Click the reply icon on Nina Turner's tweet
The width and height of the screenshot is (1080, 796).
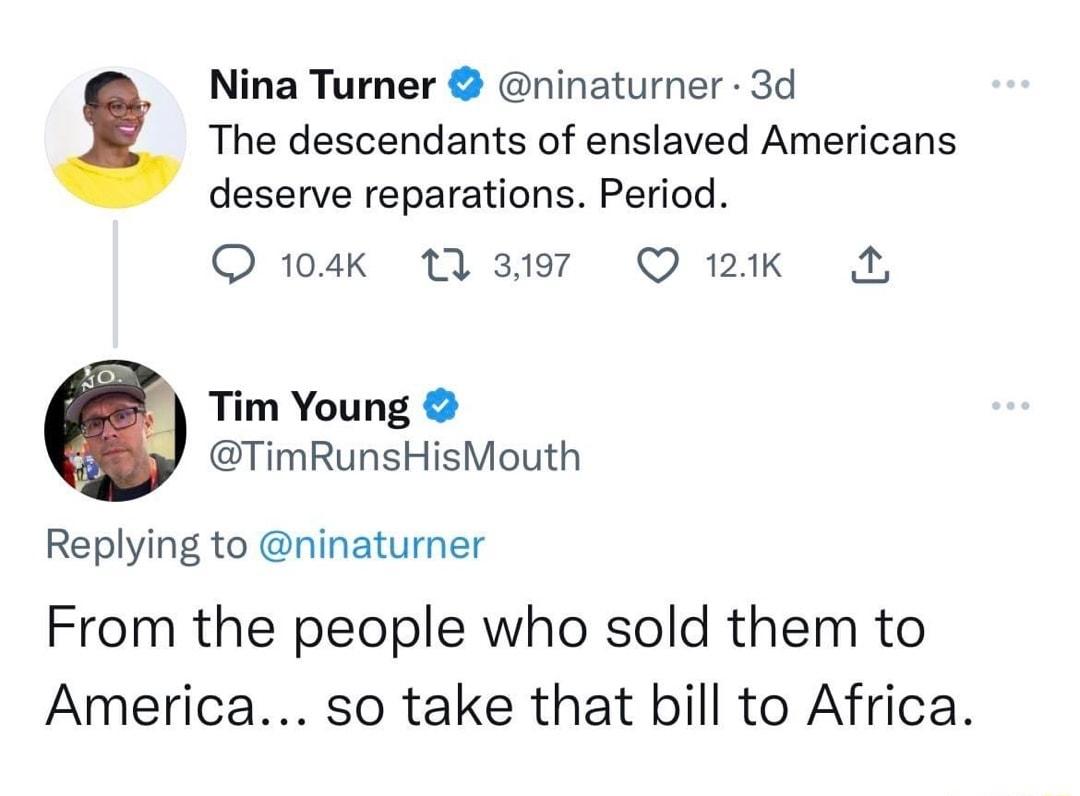coord(233,265)
